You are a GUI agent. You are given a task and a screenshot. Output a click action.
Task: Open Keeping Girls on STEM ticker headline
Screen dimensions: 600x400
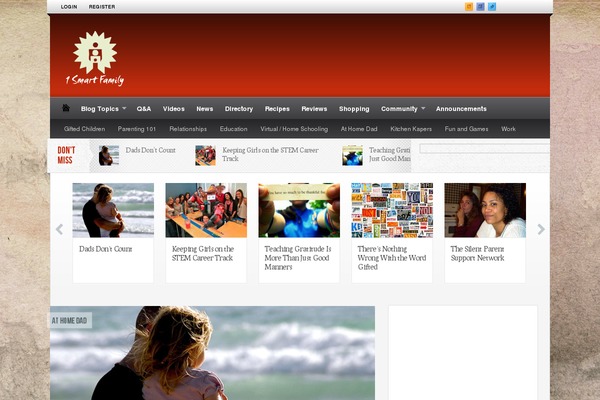pos(270,154)
